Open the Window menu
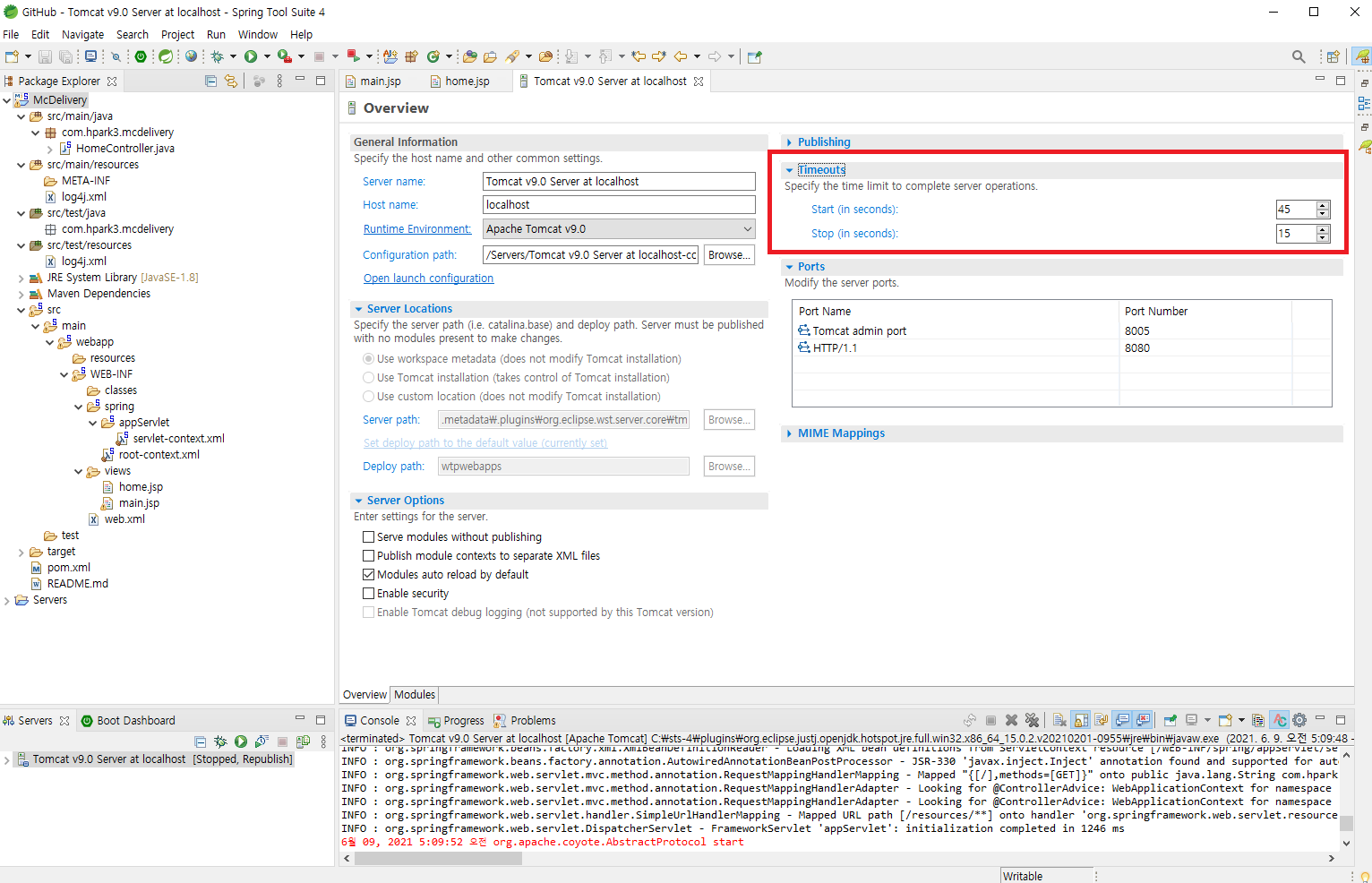Screen dimensions: 1372x883 click(x=258, y=34)
